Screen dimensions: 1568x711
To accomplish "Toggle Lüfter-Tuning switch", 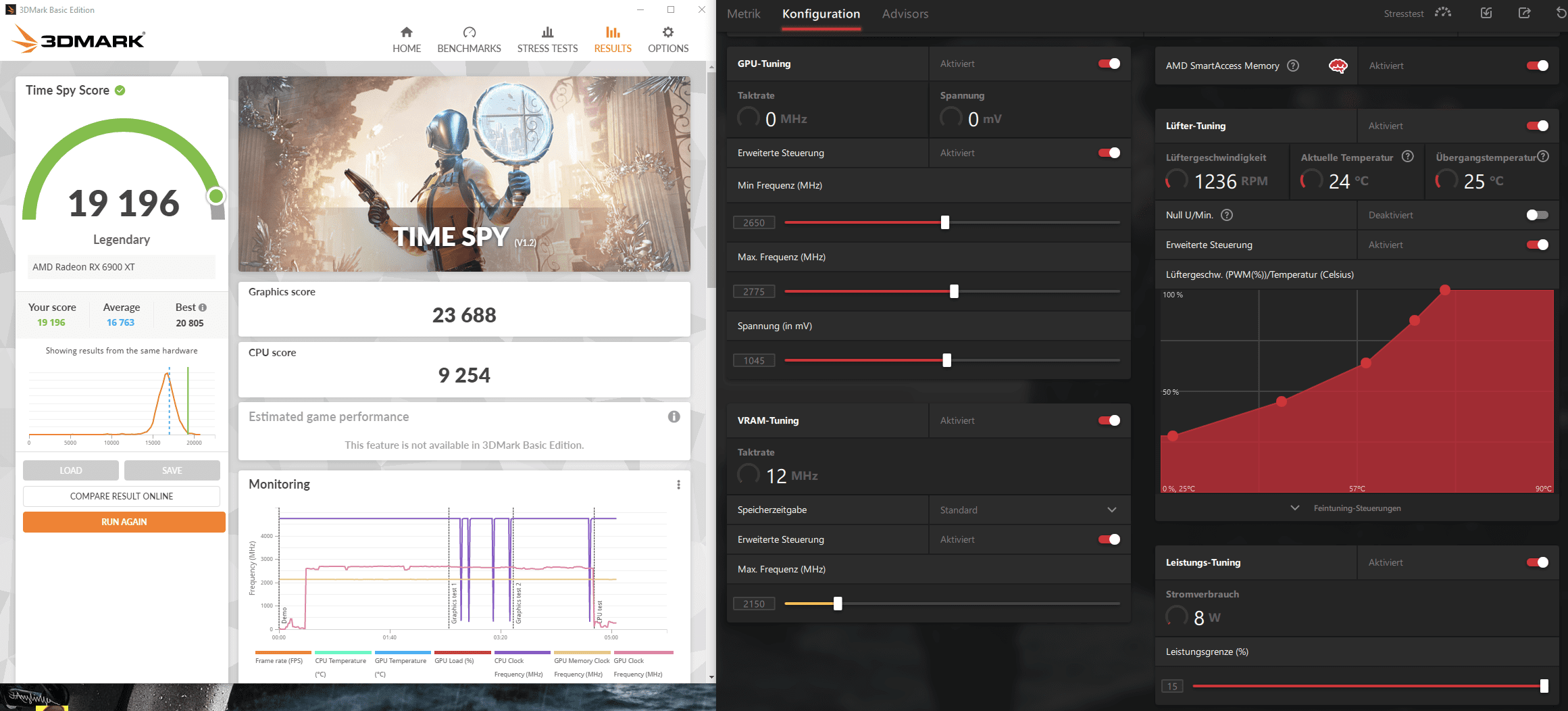I will [1538, 126].
